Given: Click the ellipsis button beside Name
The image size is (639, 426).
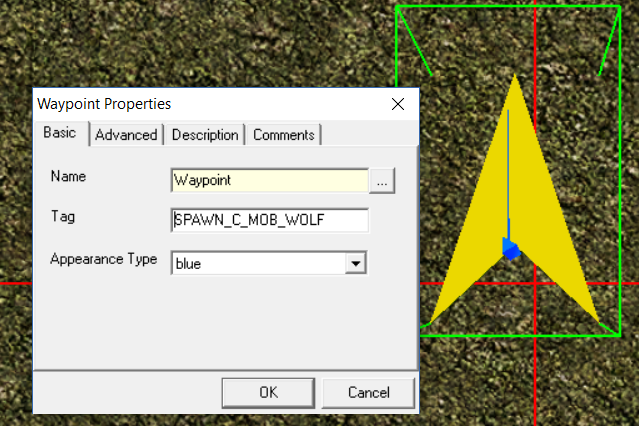Looking at the screenshot, I should (382, 180).
